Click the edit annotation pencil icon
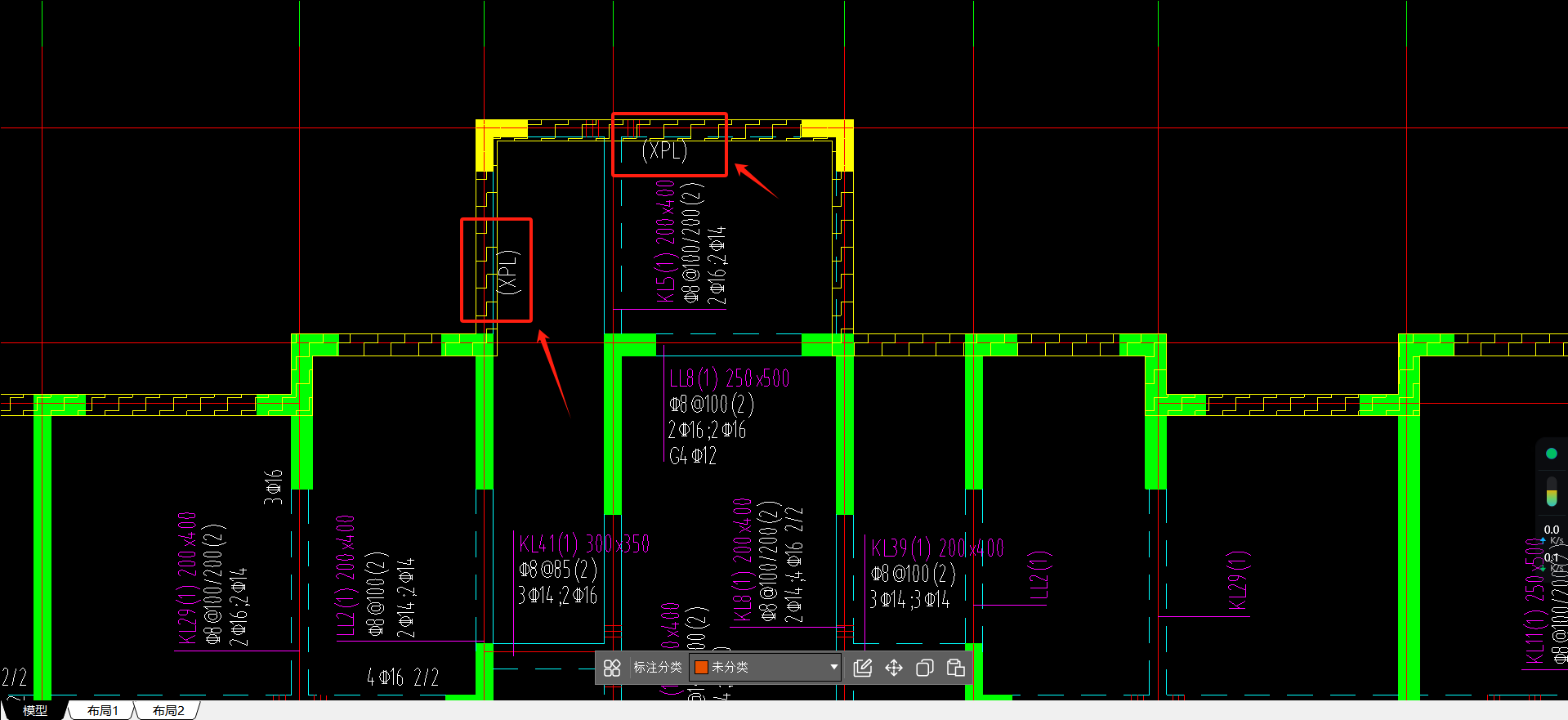 pyautogui.click(x=863, y=668)
